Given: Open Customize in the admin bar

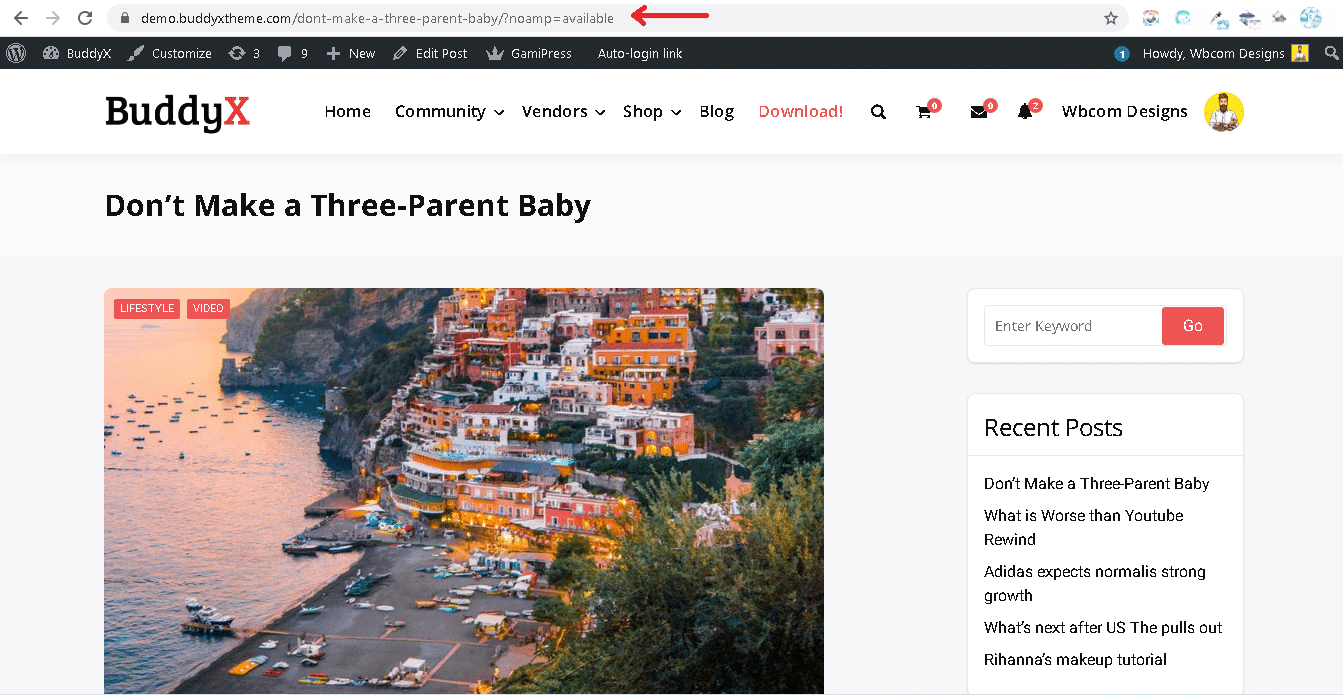Looking at the screenshot, I should (x=170, y=53).
